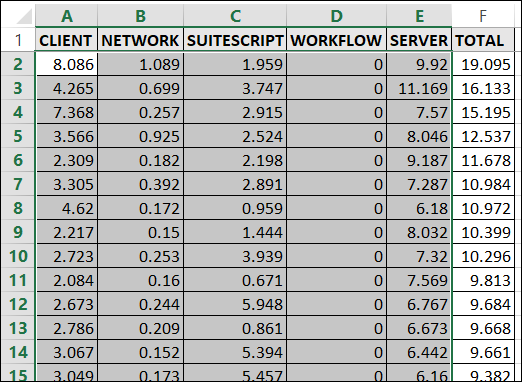Screen dimensions: 522x382
Task: Select total cell 15.195
Action: [483, 112]
